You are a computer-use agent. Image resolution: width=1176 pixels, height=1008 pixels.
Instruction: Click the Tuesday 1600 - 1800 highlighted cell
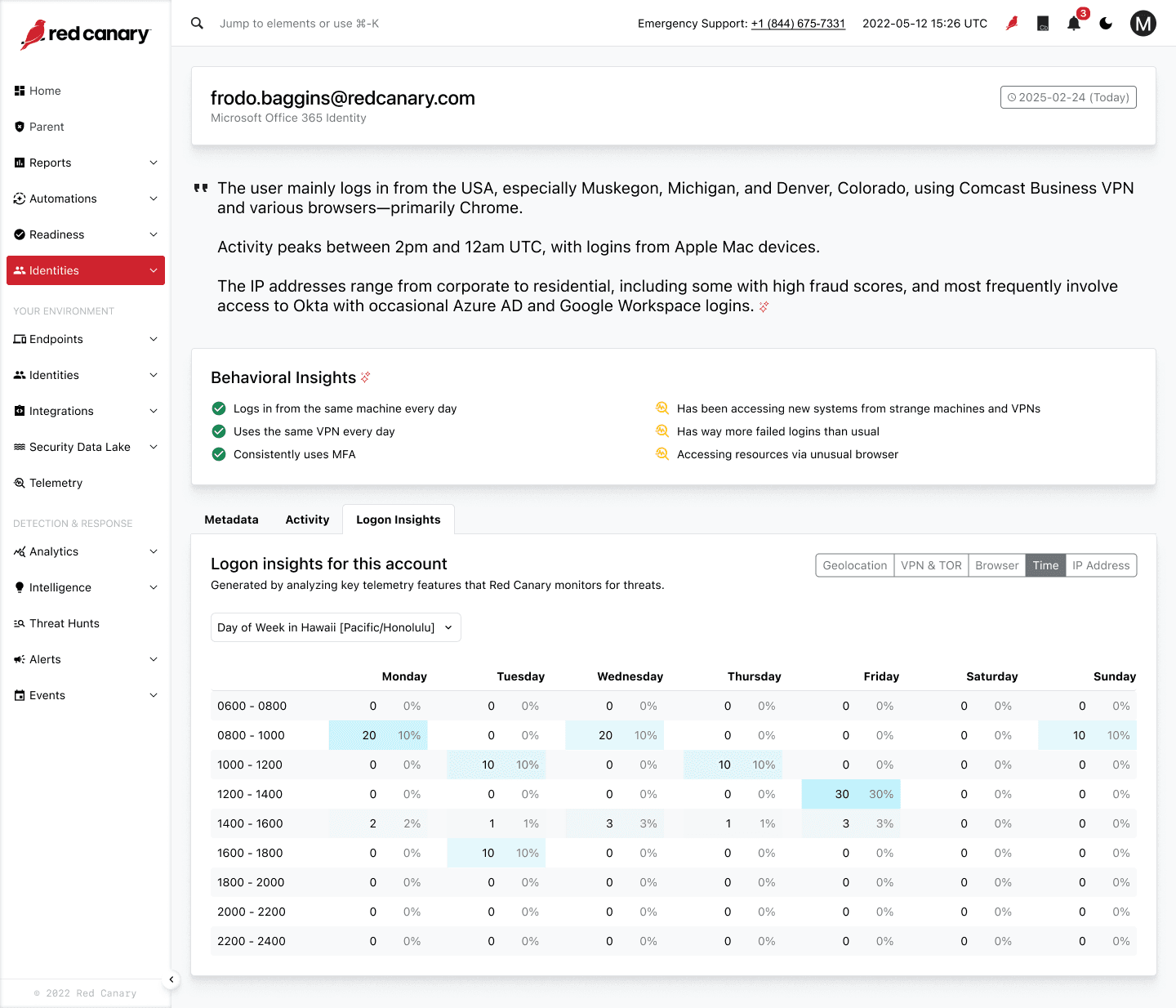(x=497, y=853)
